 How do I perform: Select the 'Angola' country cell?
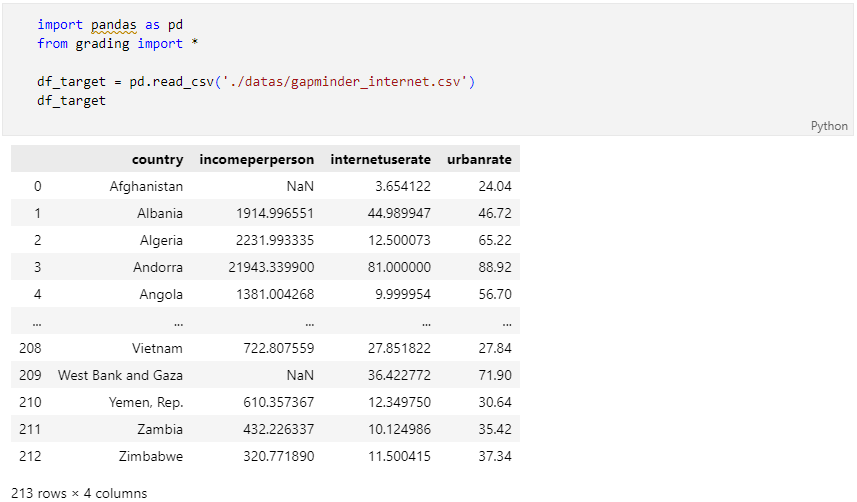(x=161, y=294)
